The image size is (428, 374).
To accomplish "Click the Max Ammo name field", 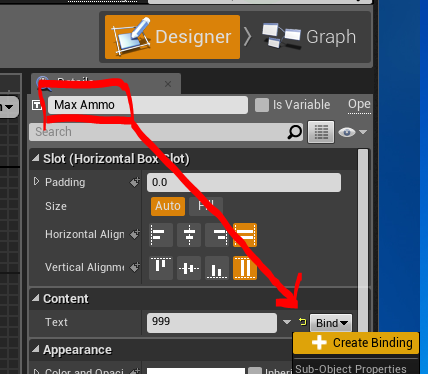I will tap(148, 105).
